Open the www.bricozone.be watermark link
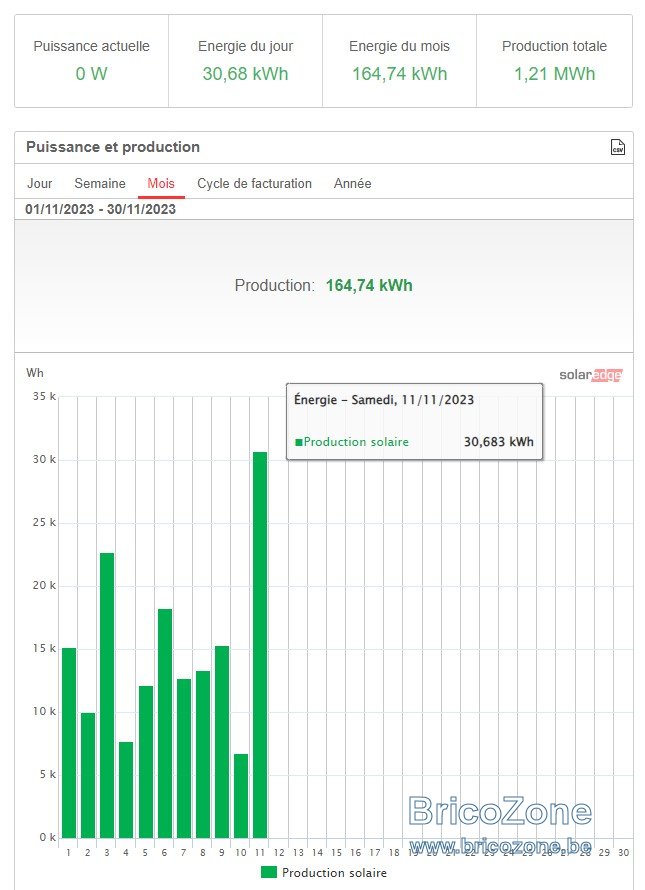This screenshot has width=645, height=890. [x=500, y=846]
